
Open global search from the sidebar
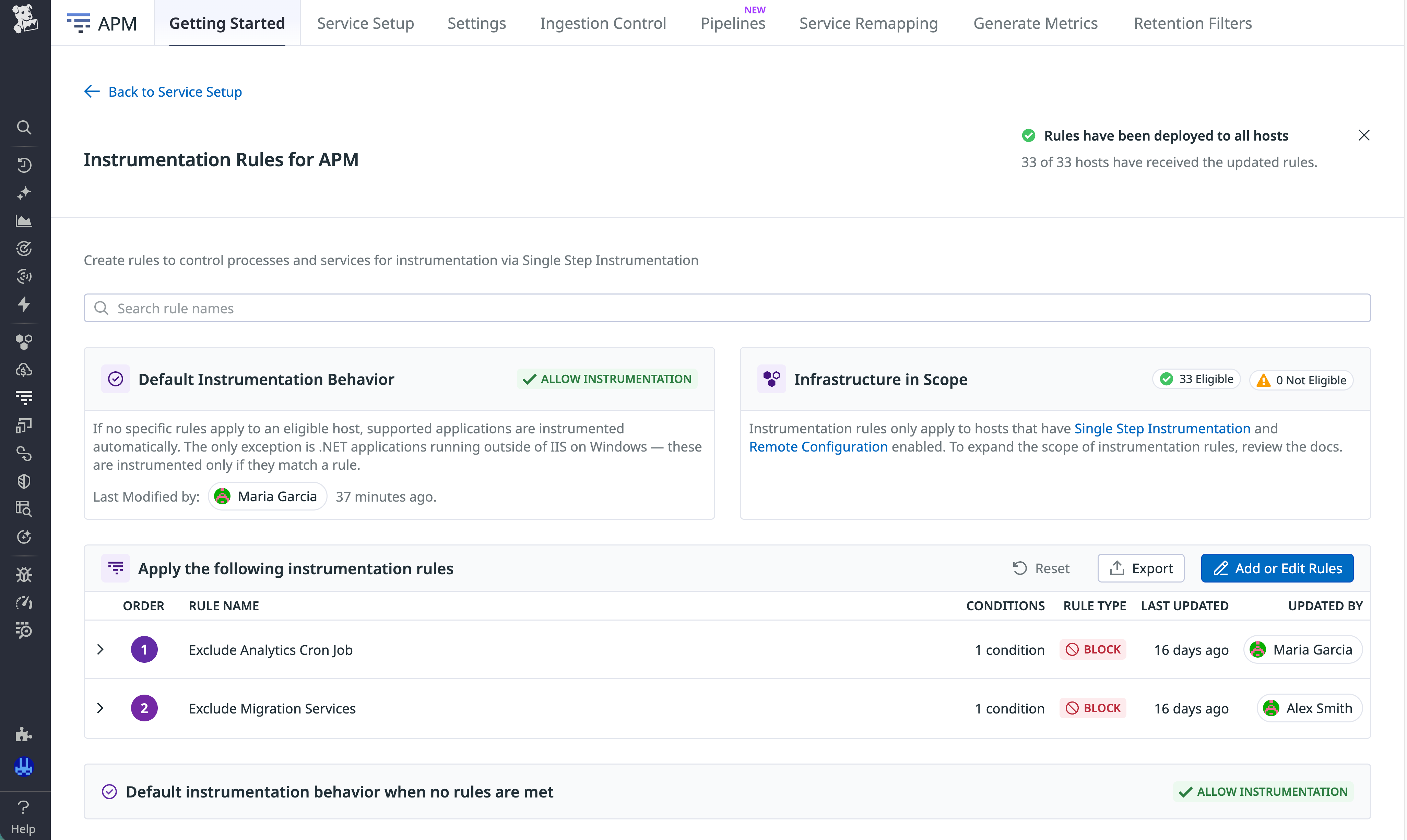pos(24,127)
